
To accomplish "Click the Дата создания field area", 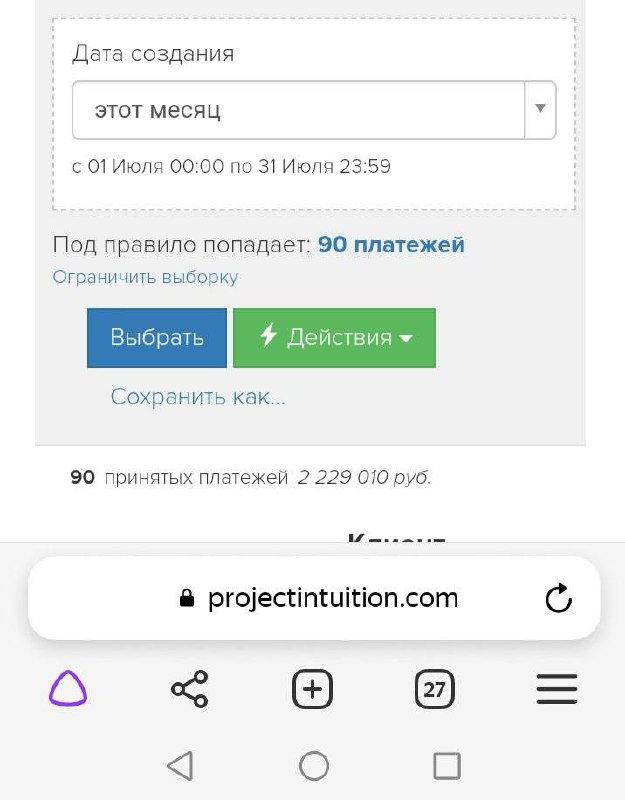I will 156,54.
